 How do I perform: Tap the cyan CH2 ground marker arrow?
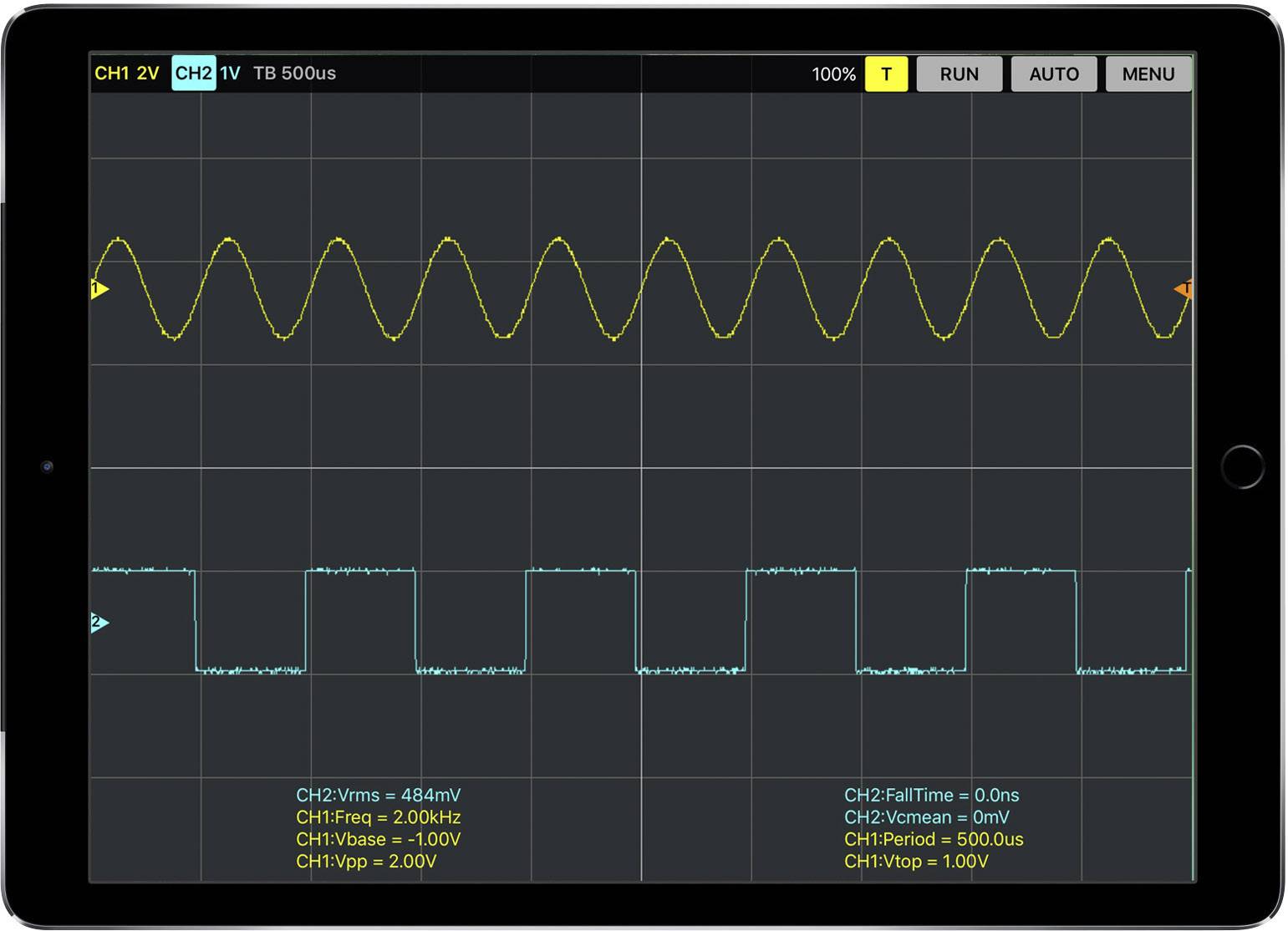[98, 622]
